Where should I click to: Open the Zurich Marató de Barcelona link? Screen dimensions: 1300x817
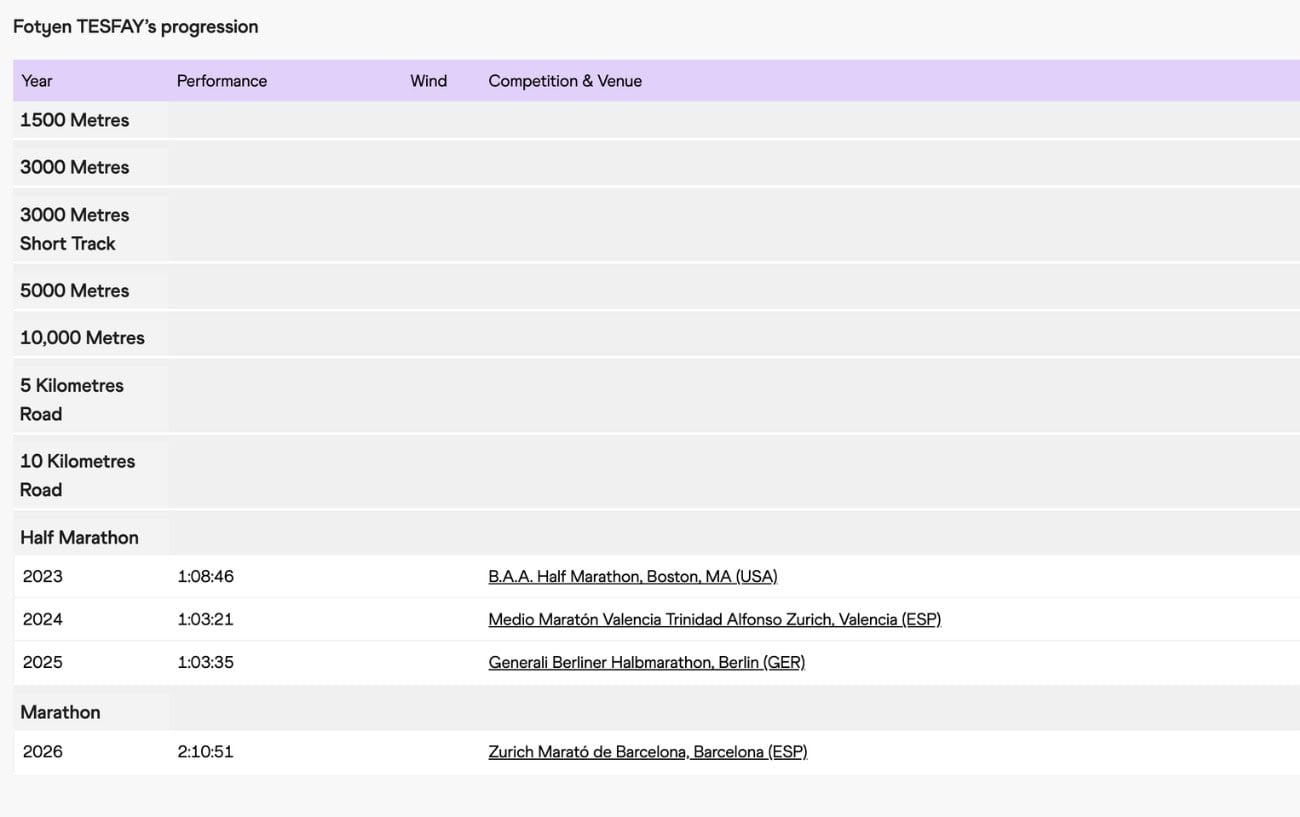click(x=647, y=751)
